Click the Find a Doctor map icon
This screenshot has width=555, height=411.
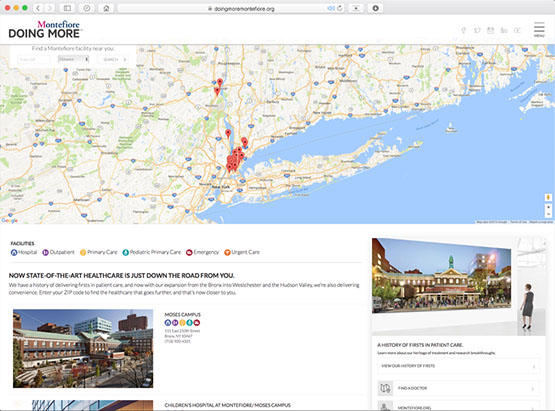tap(385, 388)
